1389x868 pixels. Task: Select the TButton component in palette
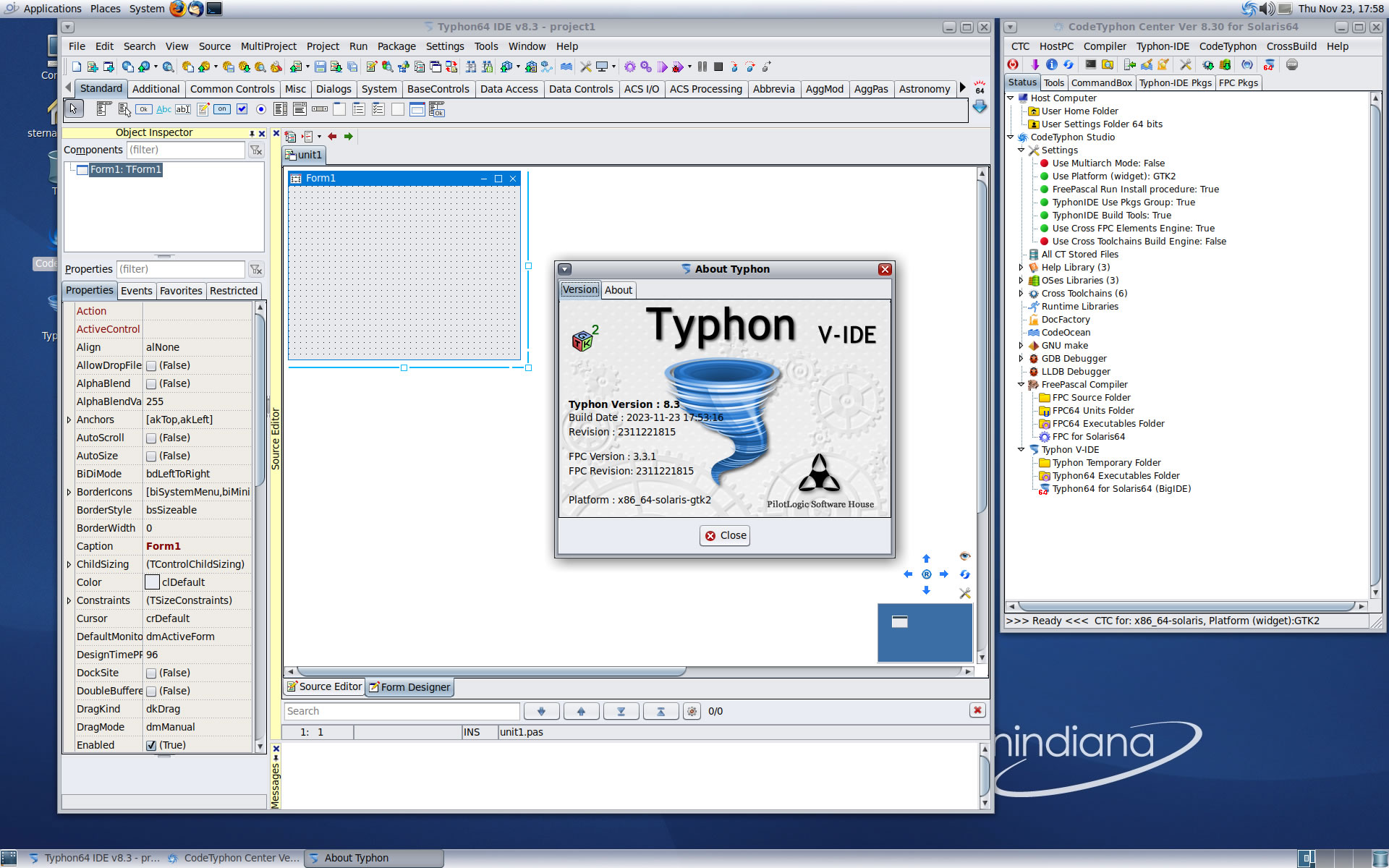click(x=144, y=109)
